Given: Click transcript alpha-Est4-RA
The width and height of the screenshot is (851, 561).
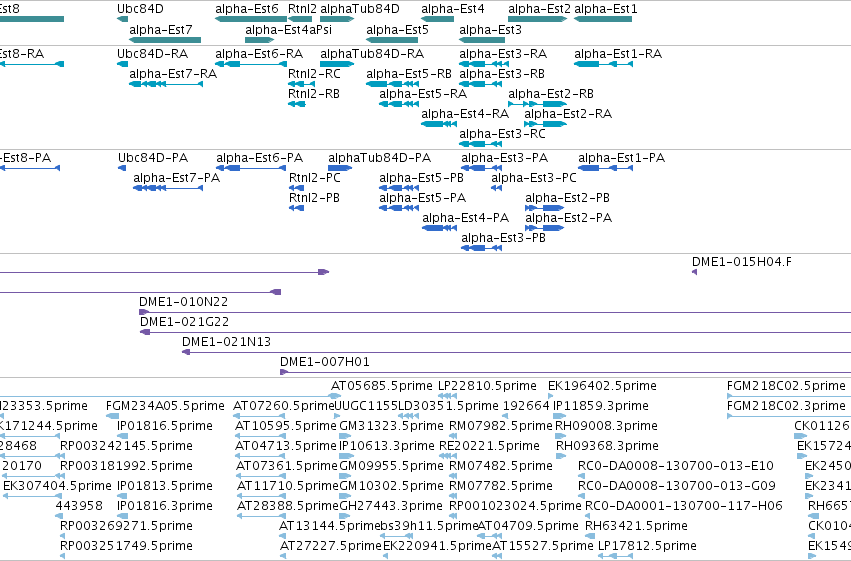Looking at the screenshot, I should tap(465, 114).
